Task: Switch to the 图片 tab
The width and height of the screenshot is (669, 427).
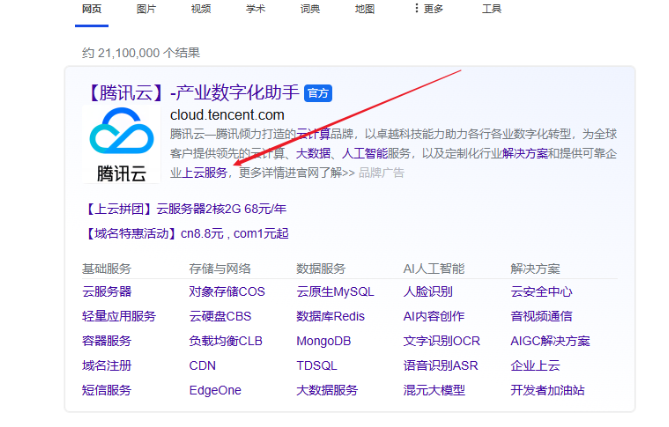Action: 146,9
